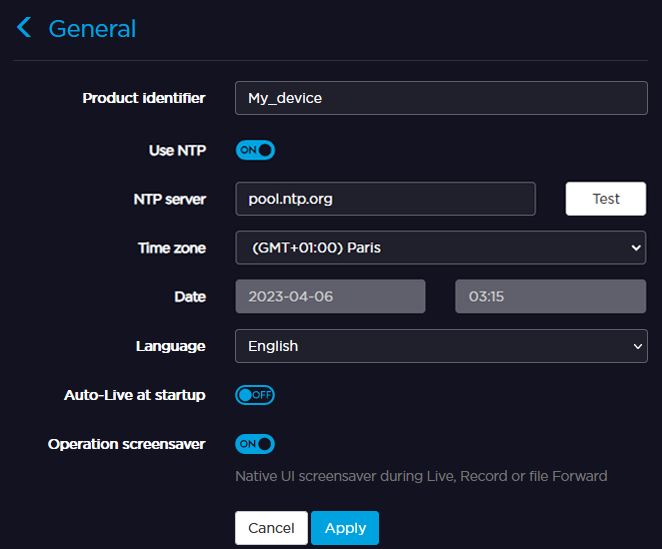Viewport: 662px width, 549px height.
Task: Click the Cancel button
Action: 271,528
